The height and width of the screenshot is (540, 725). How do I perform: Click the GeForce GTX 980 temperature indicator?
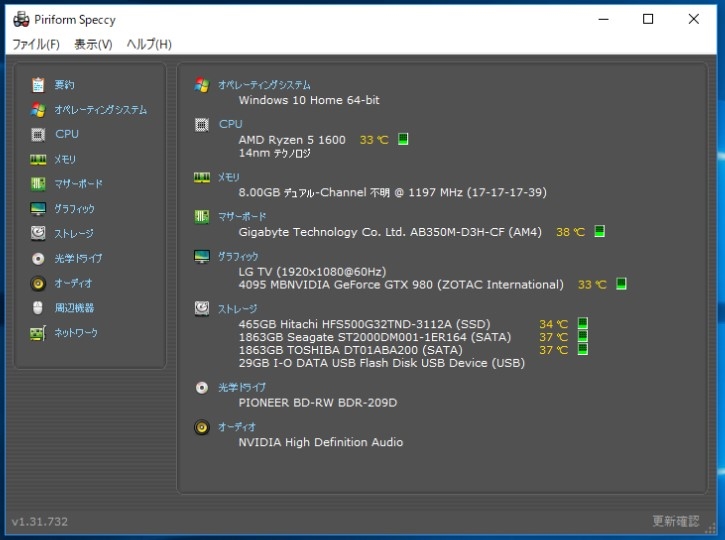click(621, 284)
